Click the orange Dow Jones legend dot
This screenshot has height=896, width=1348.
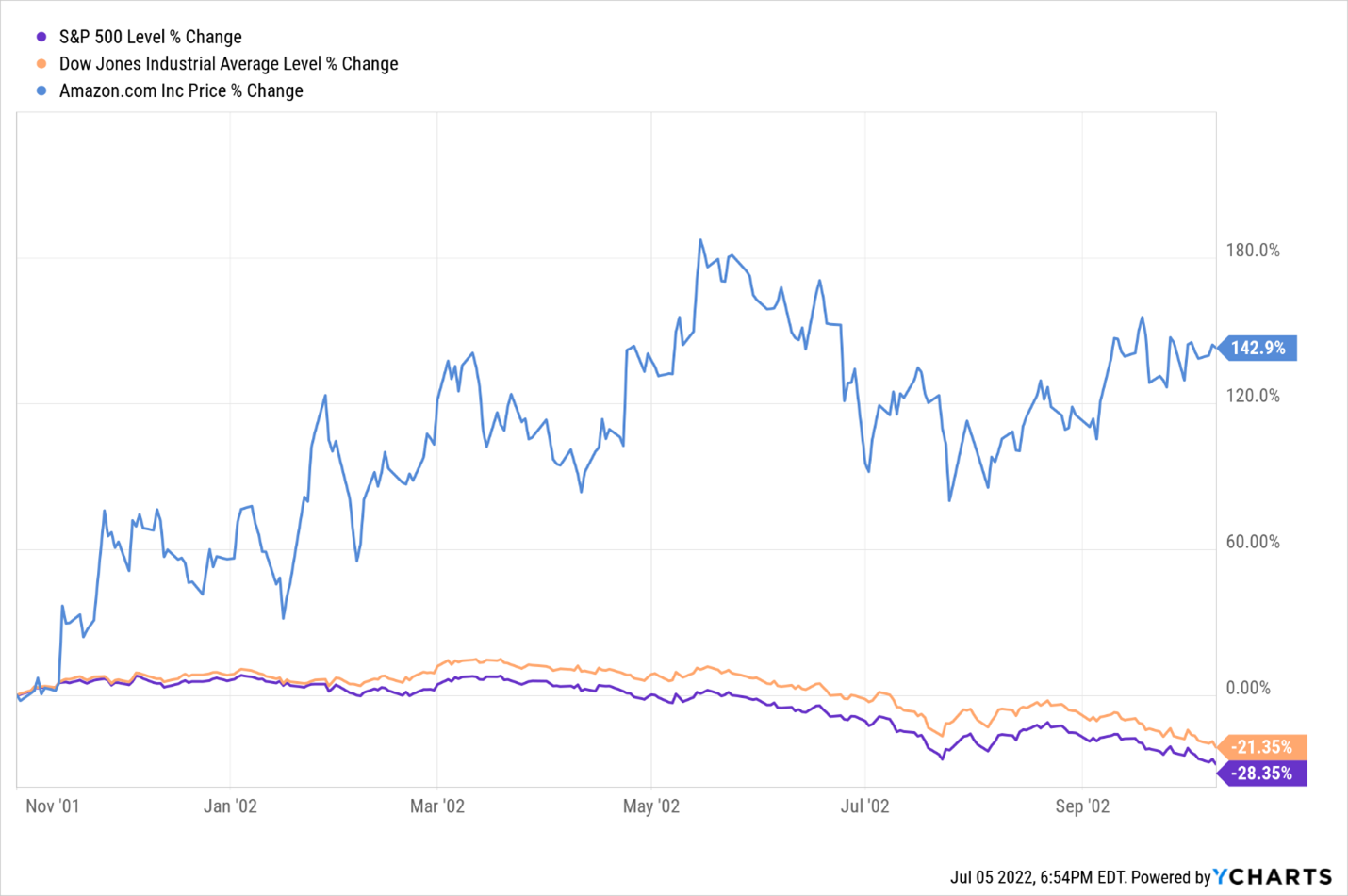coord(41,64)
